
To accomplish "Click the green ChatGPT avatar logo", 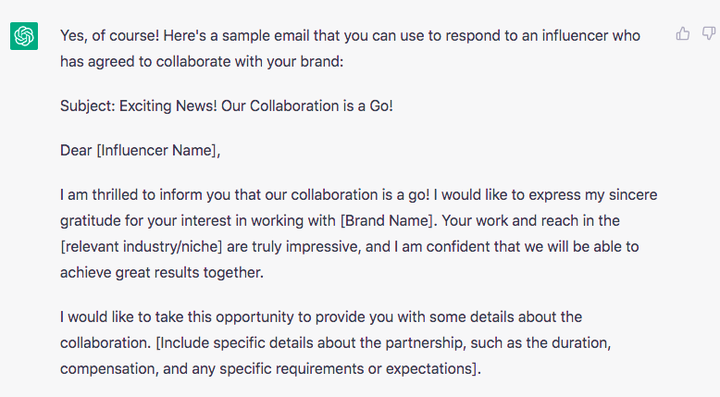I will pyautogui.click(x=24, y=36).
